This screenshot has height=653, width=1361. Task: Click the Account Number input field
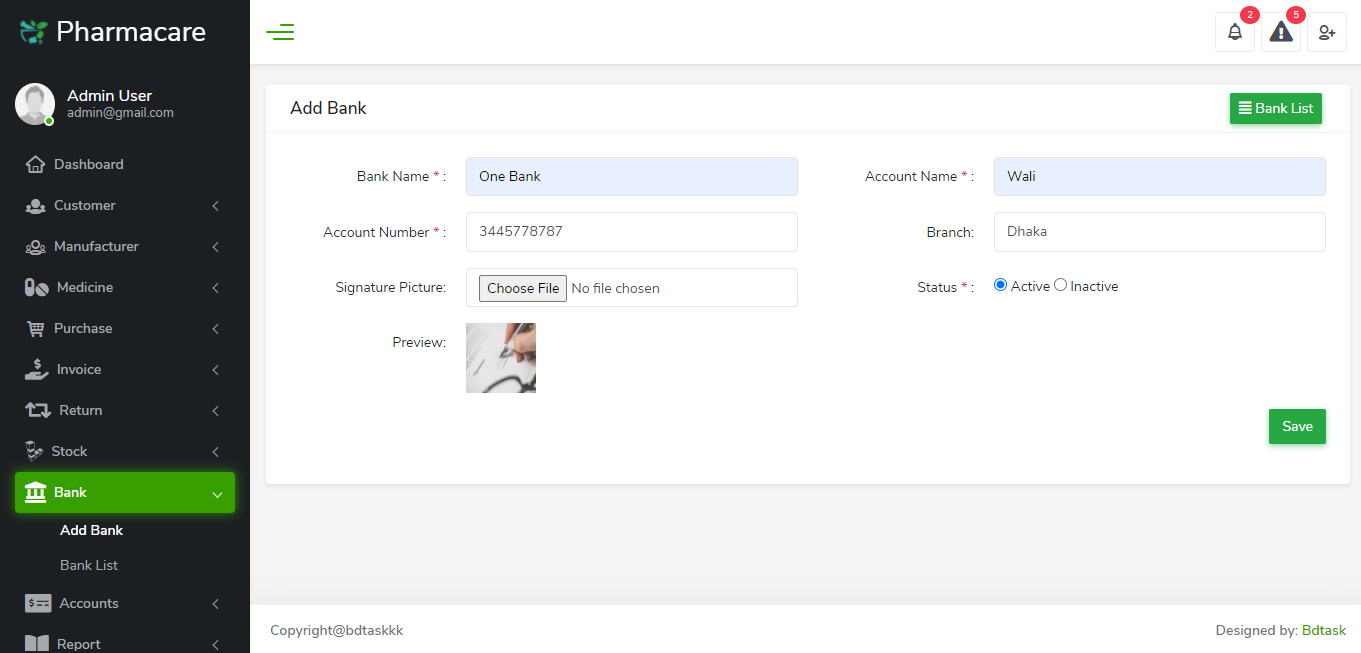[x=631, y=232]
